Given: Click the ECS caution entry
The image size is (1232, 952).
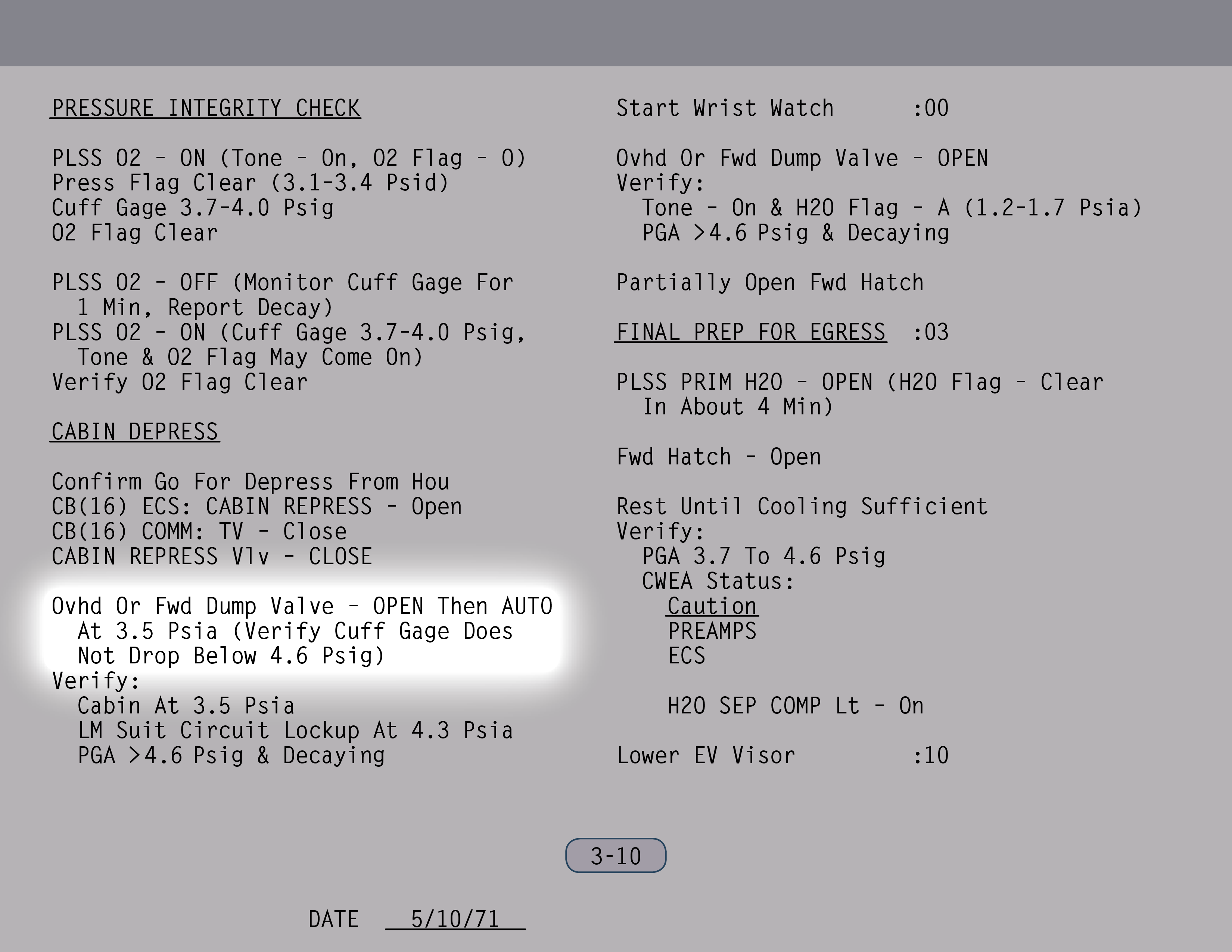Looking at the screenshot, I should 687,656.
